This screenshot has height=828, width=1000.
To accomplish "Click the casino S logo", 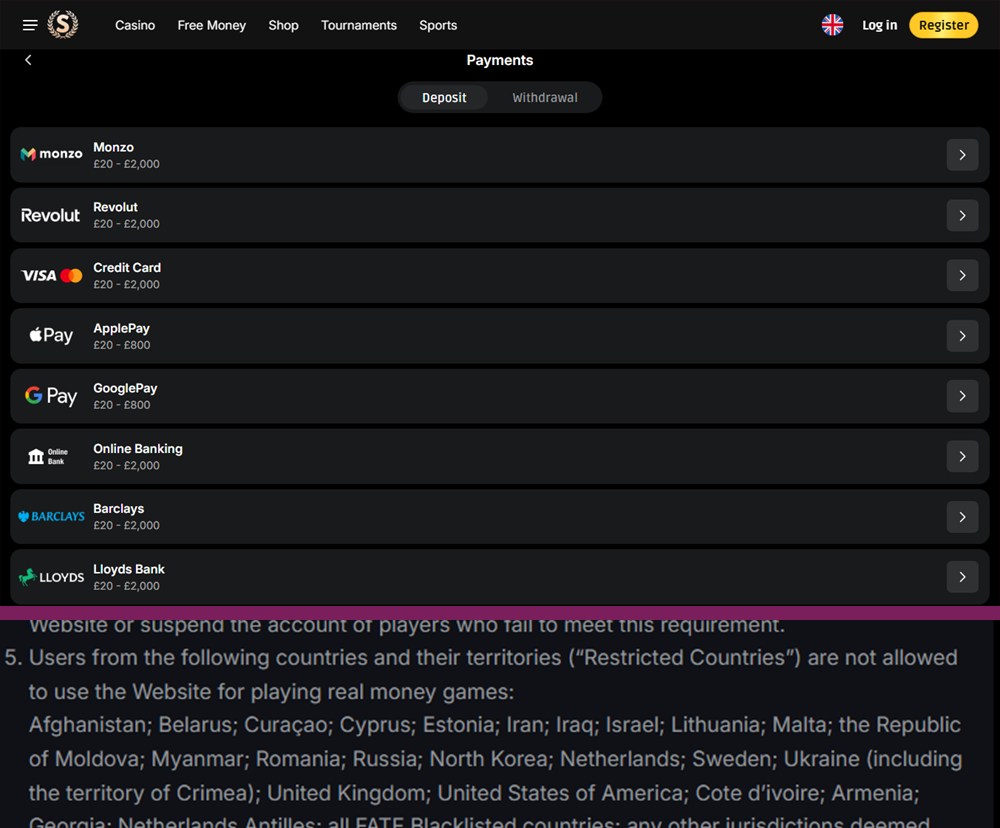I will pos(62,25).
